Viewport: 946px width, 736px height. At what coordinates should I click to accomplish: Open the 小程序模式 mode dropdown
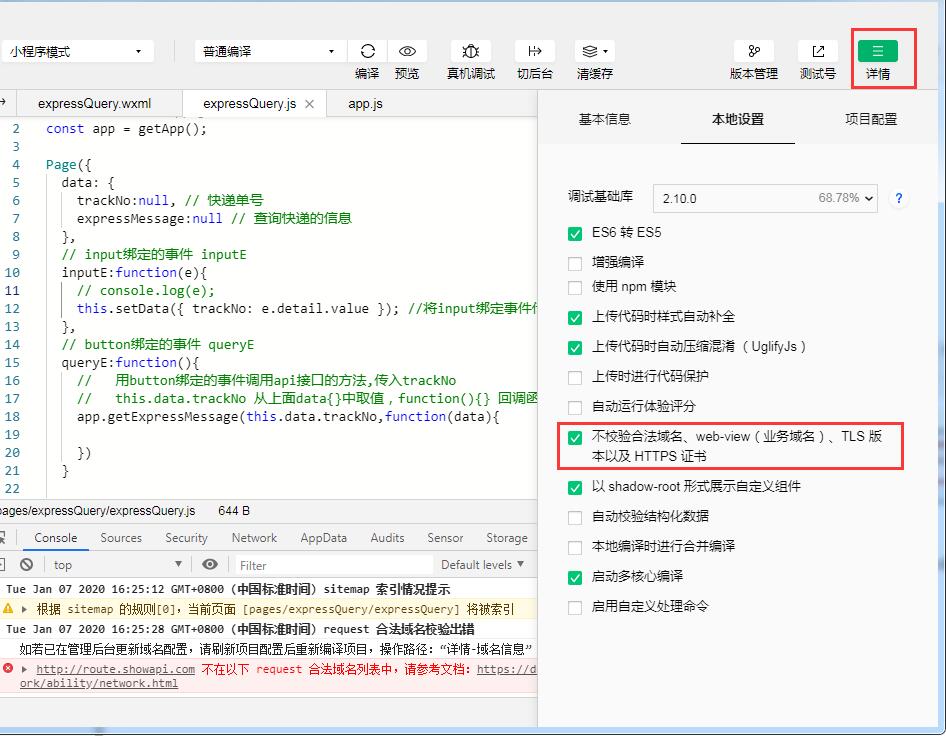77,51
